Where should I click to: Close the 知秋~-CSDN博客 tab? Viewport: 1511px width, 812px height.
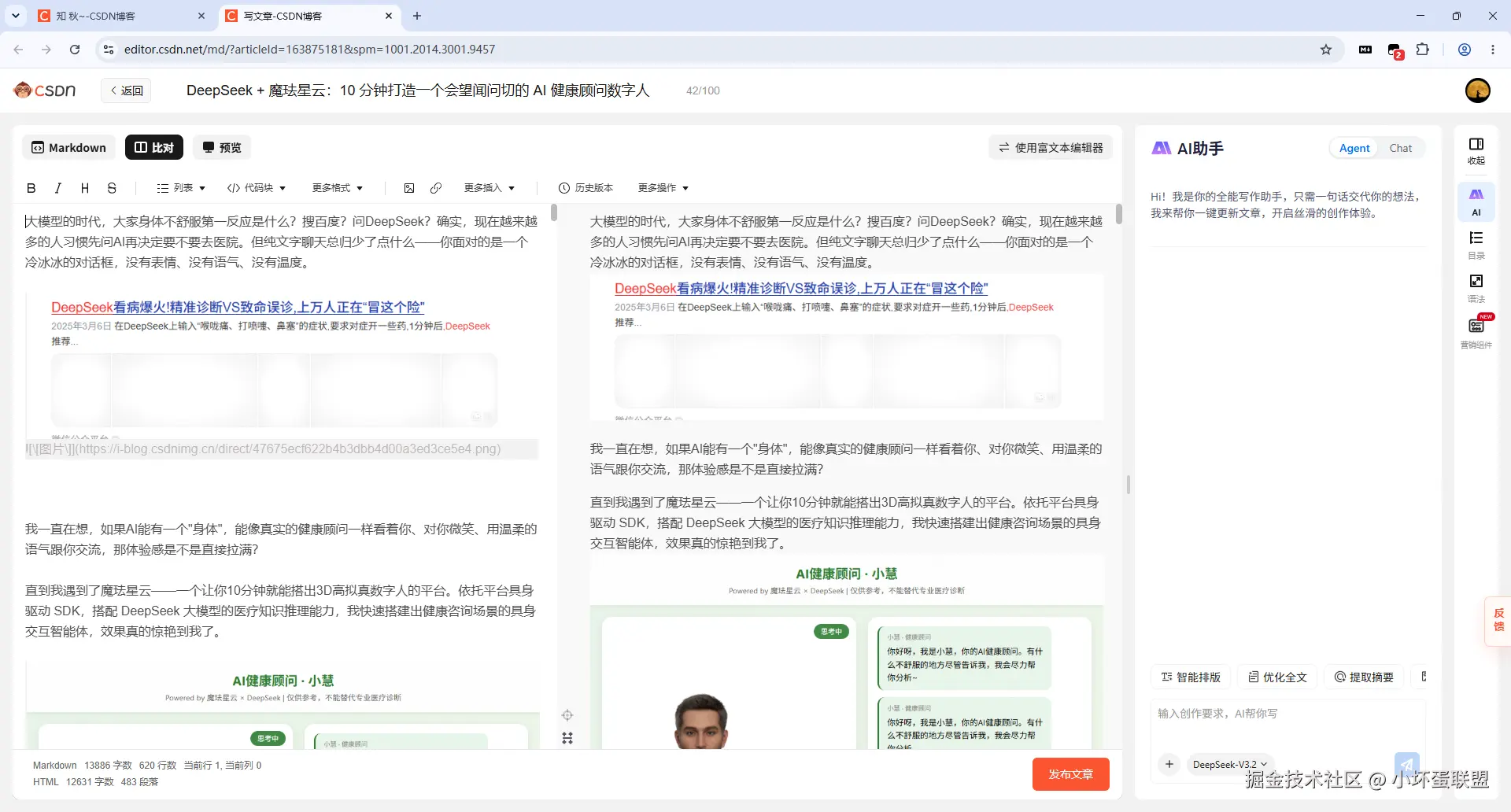pos(201,16)
